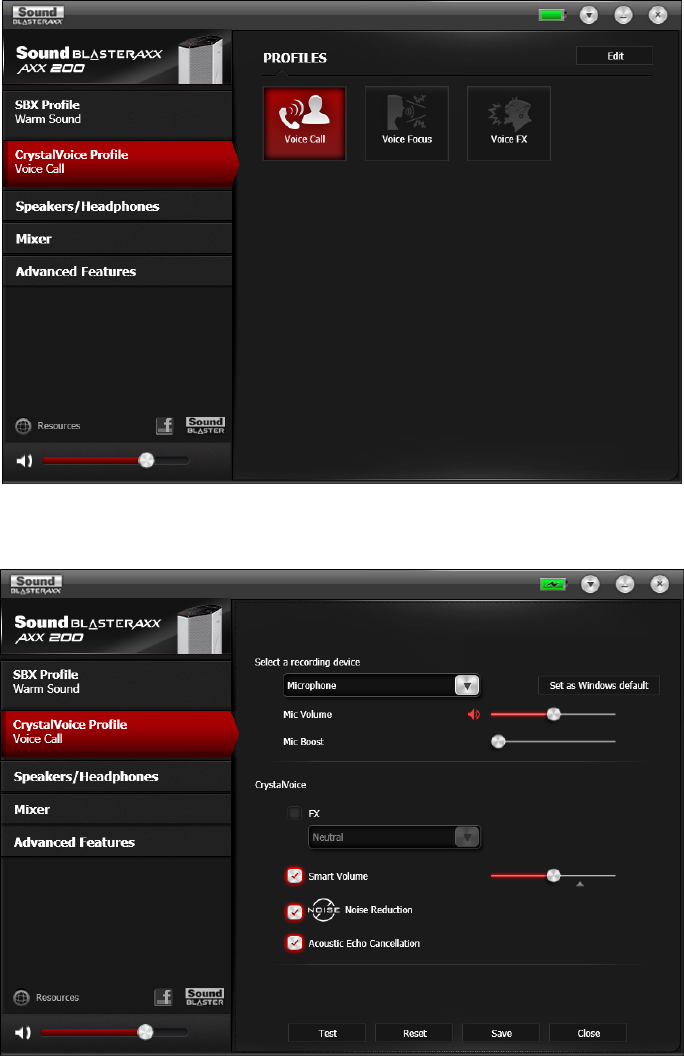Viewport: 684px width, 1056px height.
Task: Click the Edit button in Profiles
Action: (x=615, y=56)
